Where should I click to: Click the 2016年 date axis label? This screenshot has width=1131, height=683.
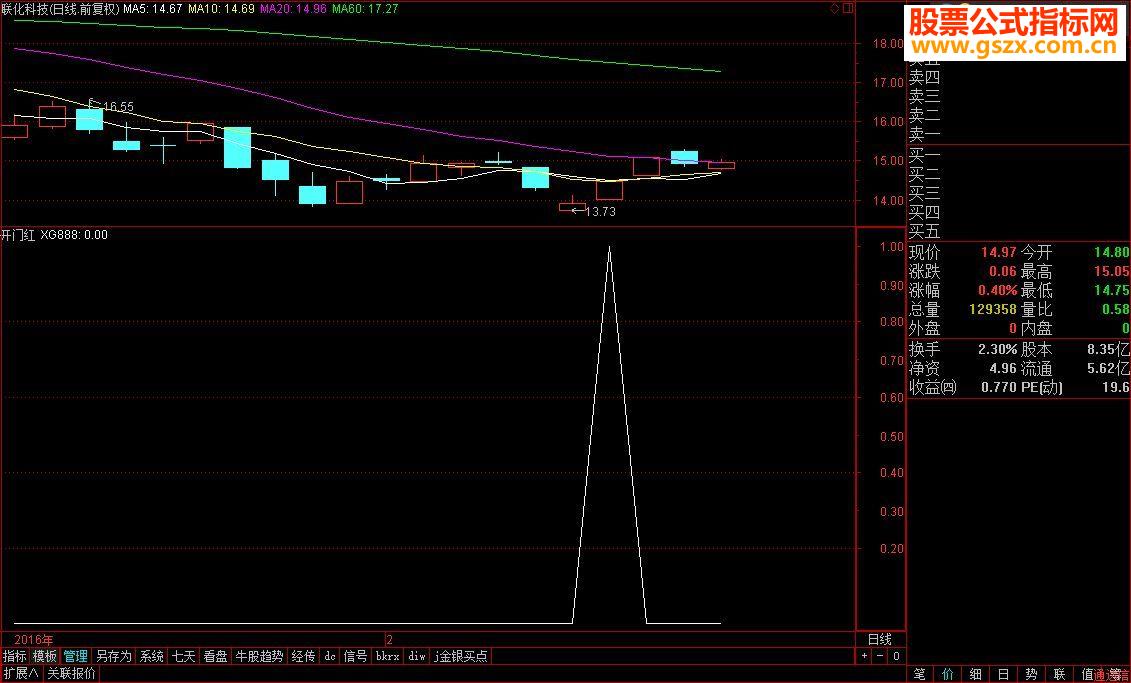pos(33,639)
